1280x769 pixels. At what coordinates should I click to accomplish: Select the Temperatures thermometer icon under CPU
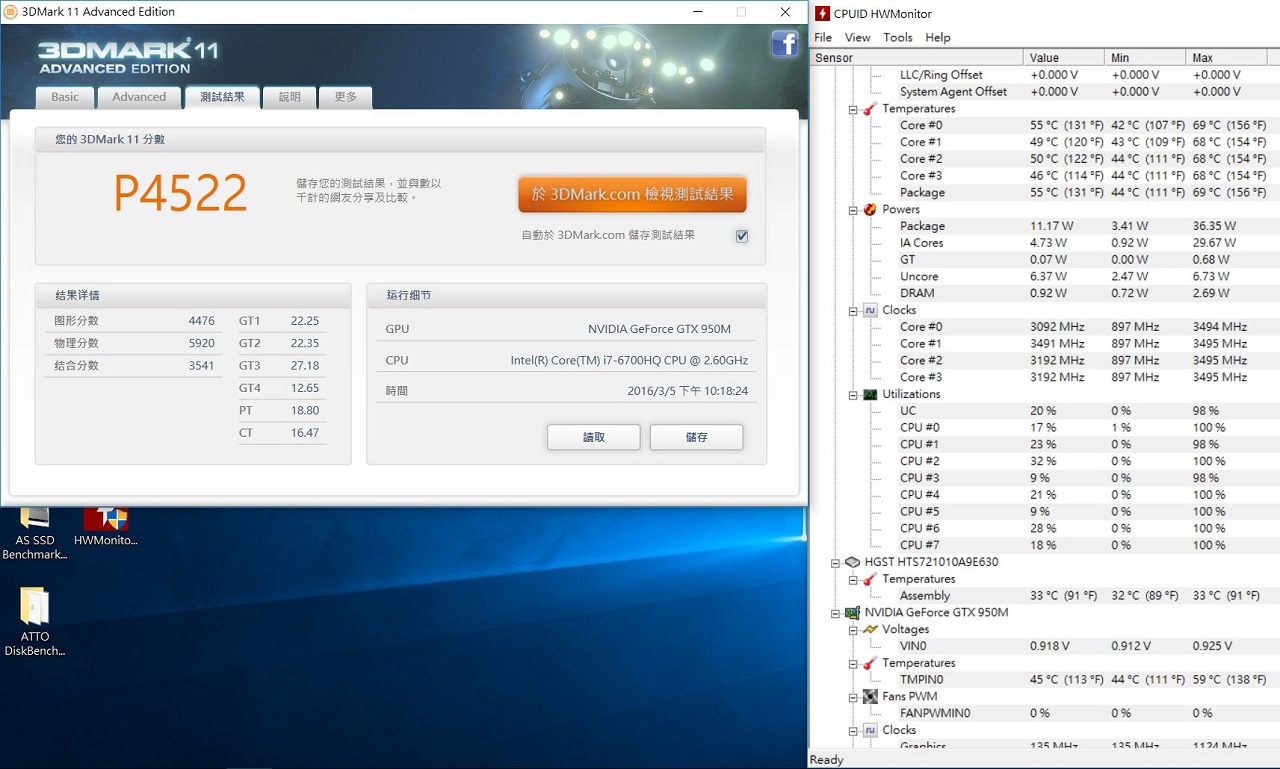pyautogui.click(x=870, y=108)
